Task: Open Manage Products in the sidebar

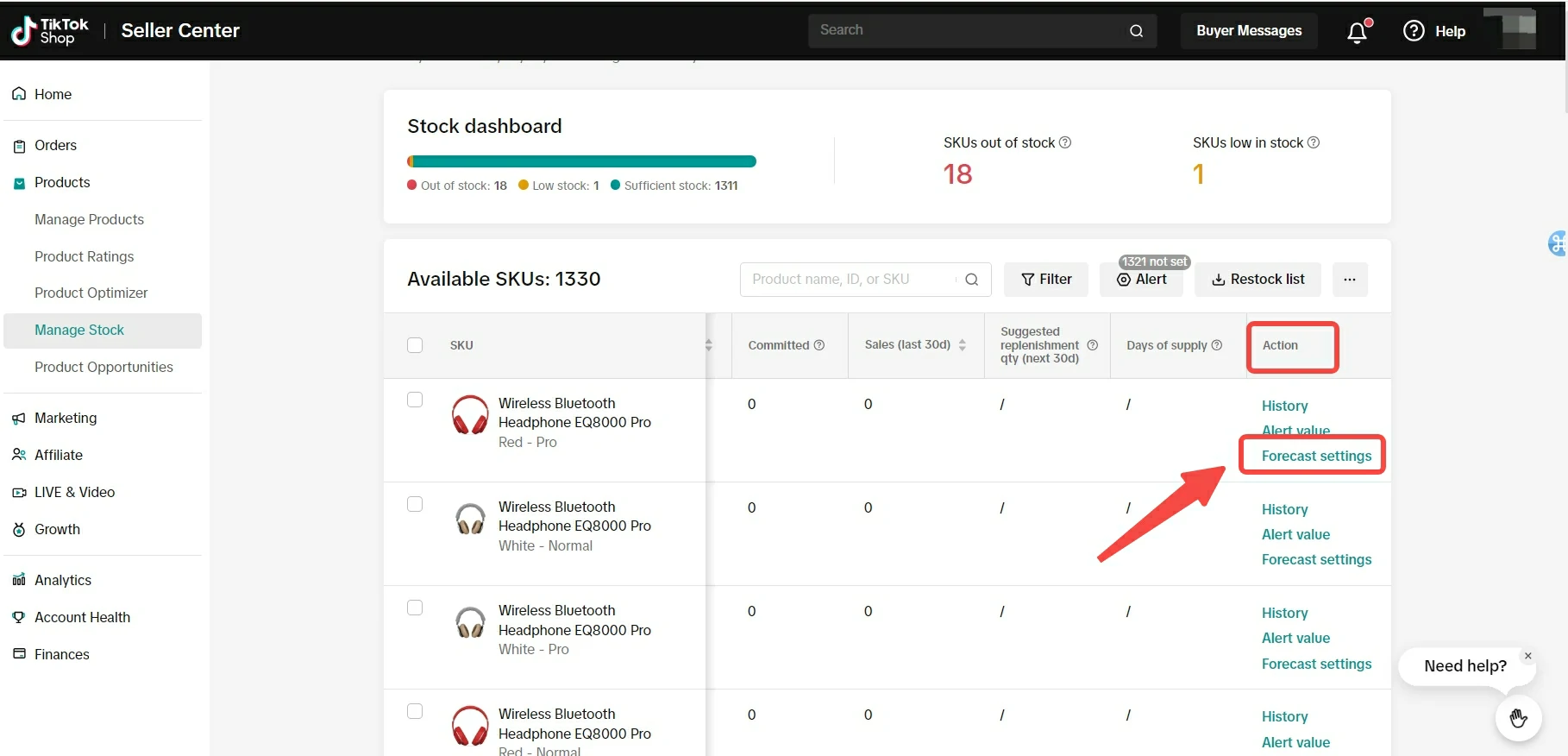Action: click(x=89, y=219)
